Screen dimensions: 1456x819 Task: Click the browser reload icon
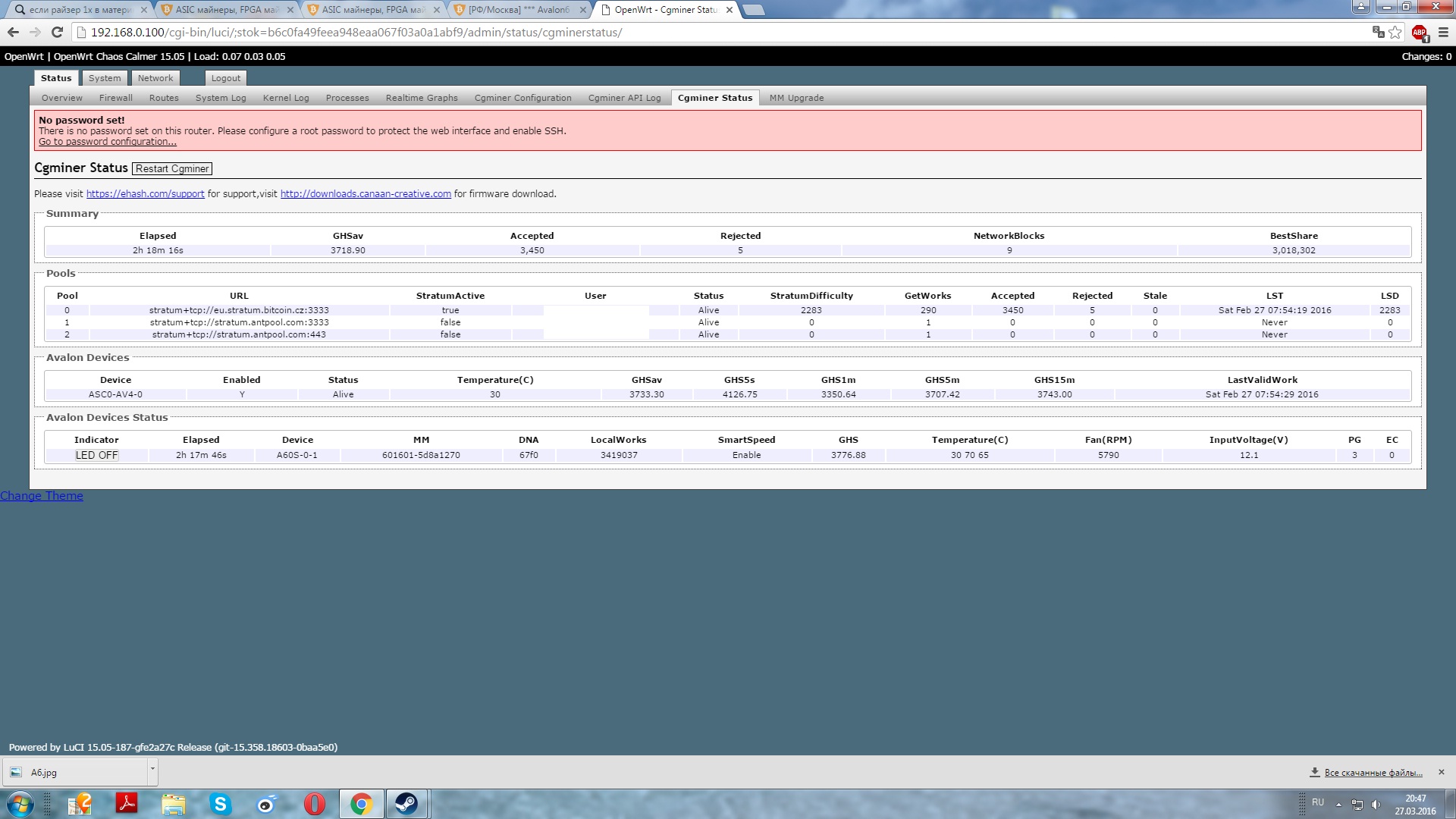[x=57, y=33]
